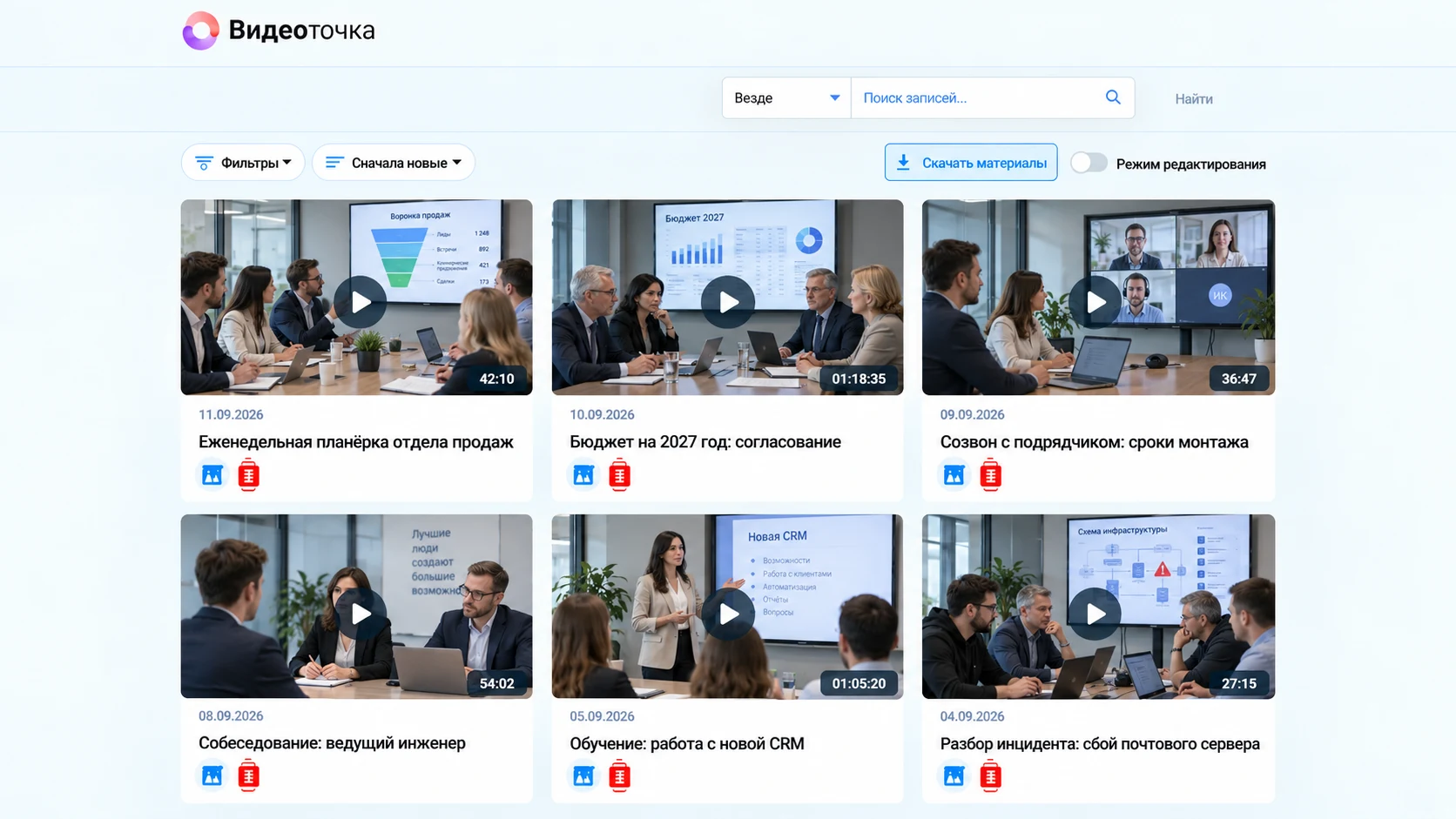Open Обучение: работа с новой CRM title

pos(687,744)
